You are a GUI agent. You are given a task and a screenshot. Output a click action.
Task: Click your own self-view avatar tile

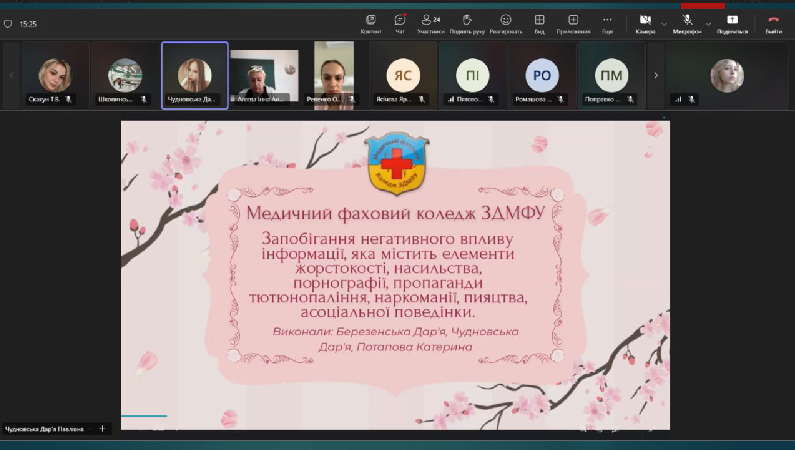(x=727, y=76)
